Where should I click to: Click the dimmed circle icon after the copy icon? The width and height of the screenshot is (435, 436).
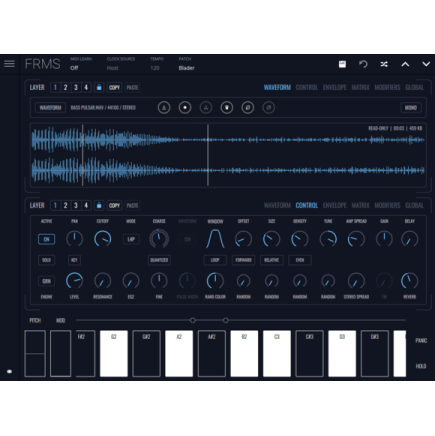[269, 108]
